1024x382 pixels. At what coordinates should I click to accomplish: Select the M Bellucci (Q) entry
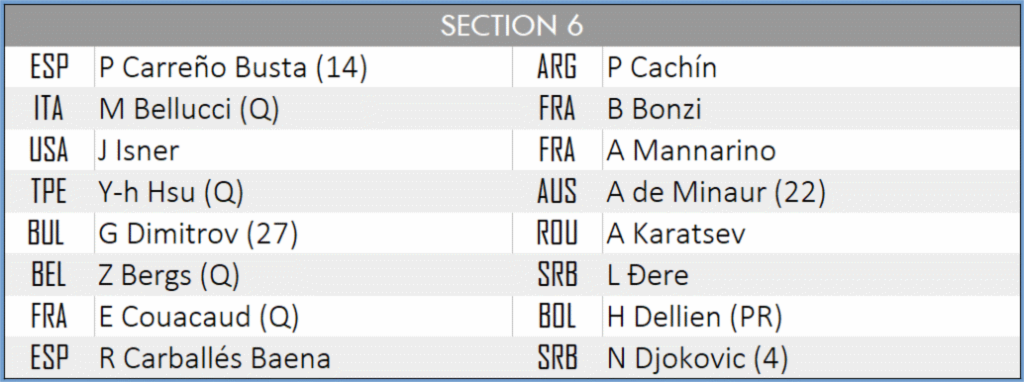[x=303, y=108]
